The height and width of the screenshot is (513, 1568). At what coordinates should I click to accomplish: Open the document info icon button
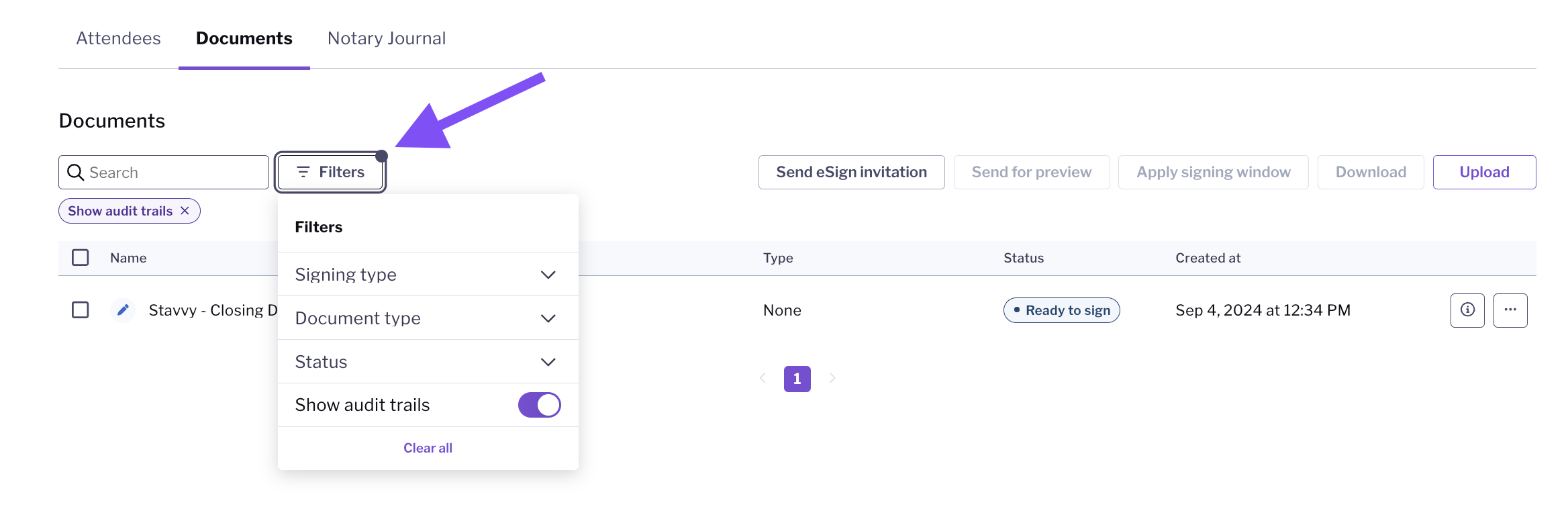(1467, 310)
